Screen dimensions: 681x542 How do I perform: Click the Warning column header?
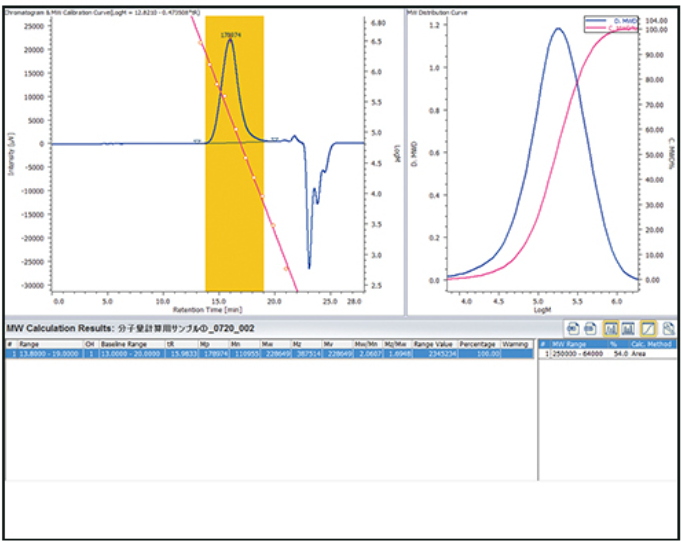coord(516,344)
